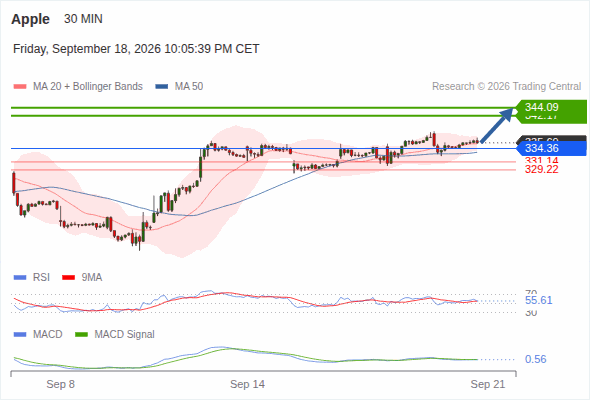Click the MA 50 legend swatch
590x400 pixels.
click(161, 87)
